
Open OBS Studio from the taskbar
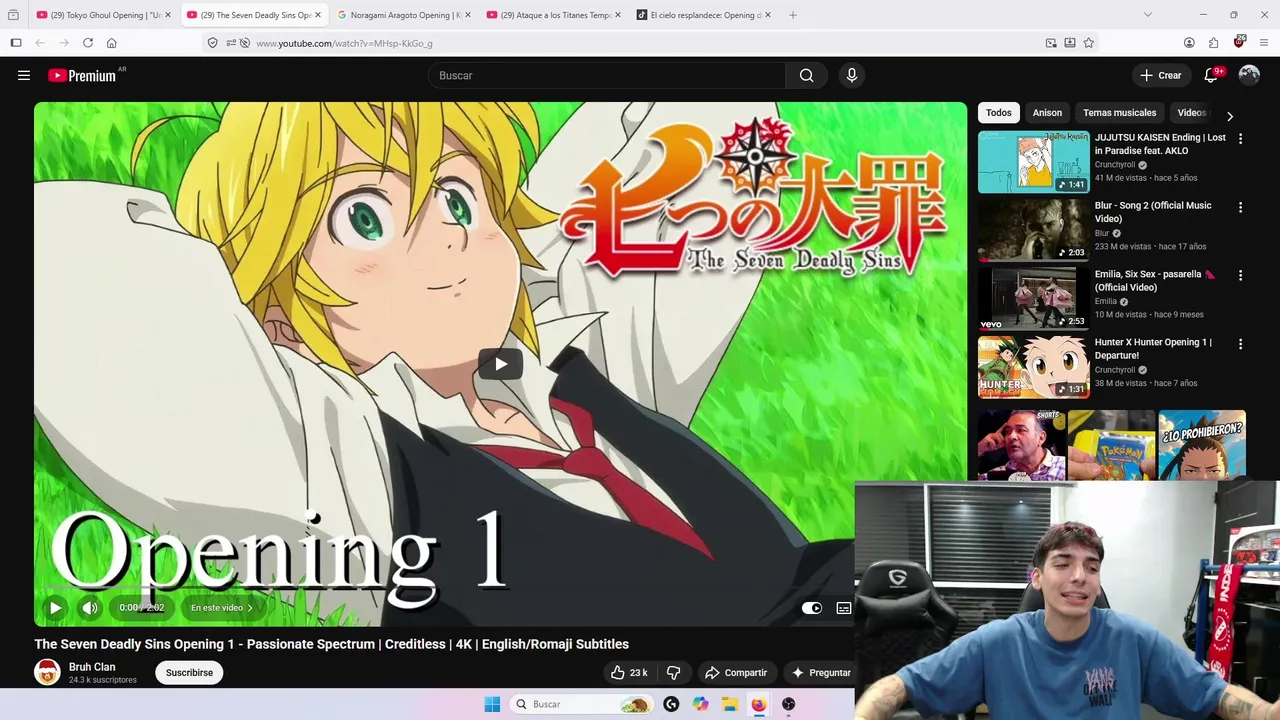pyautogui.click(x=789, y=704)
